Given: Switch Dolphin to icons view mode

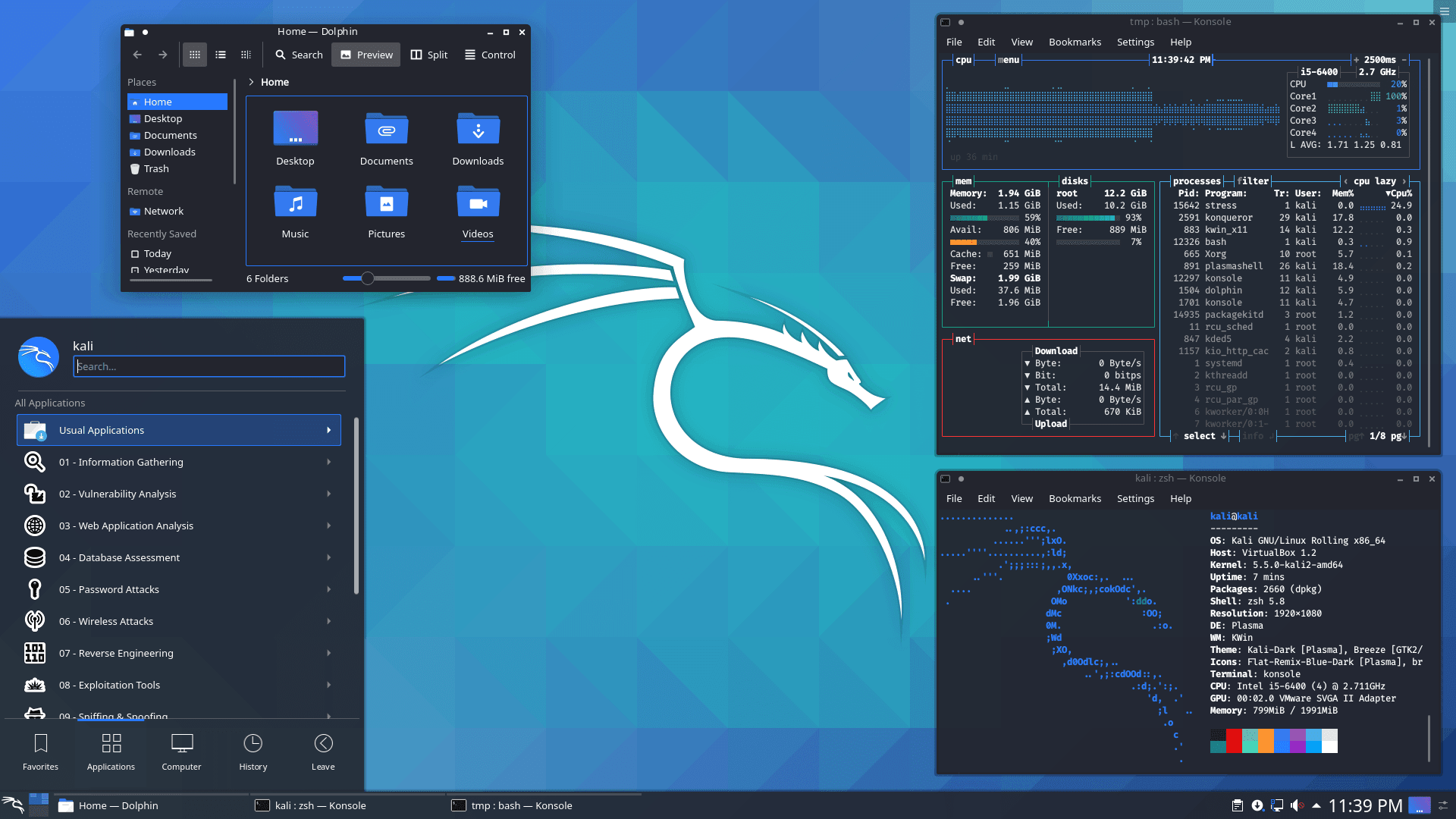Looking at the screenshot, I should click(195, 55).
